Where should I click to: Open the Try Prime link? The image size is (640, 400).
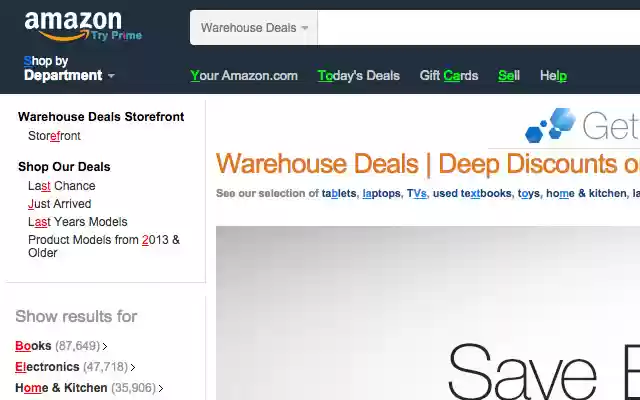click(x=116, y=36)
